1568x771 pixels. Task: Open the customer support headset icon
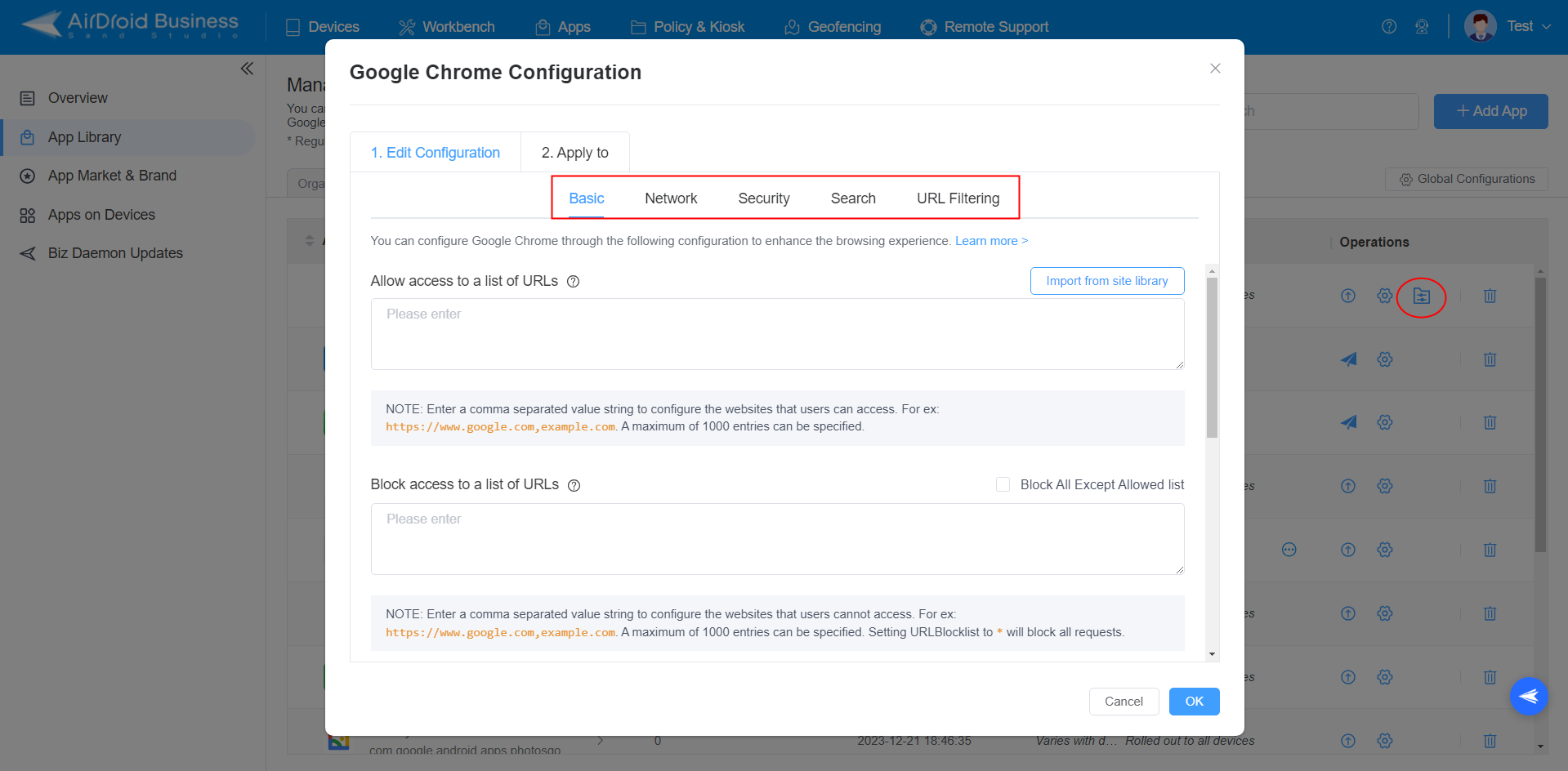click(x=1422, y=26)
